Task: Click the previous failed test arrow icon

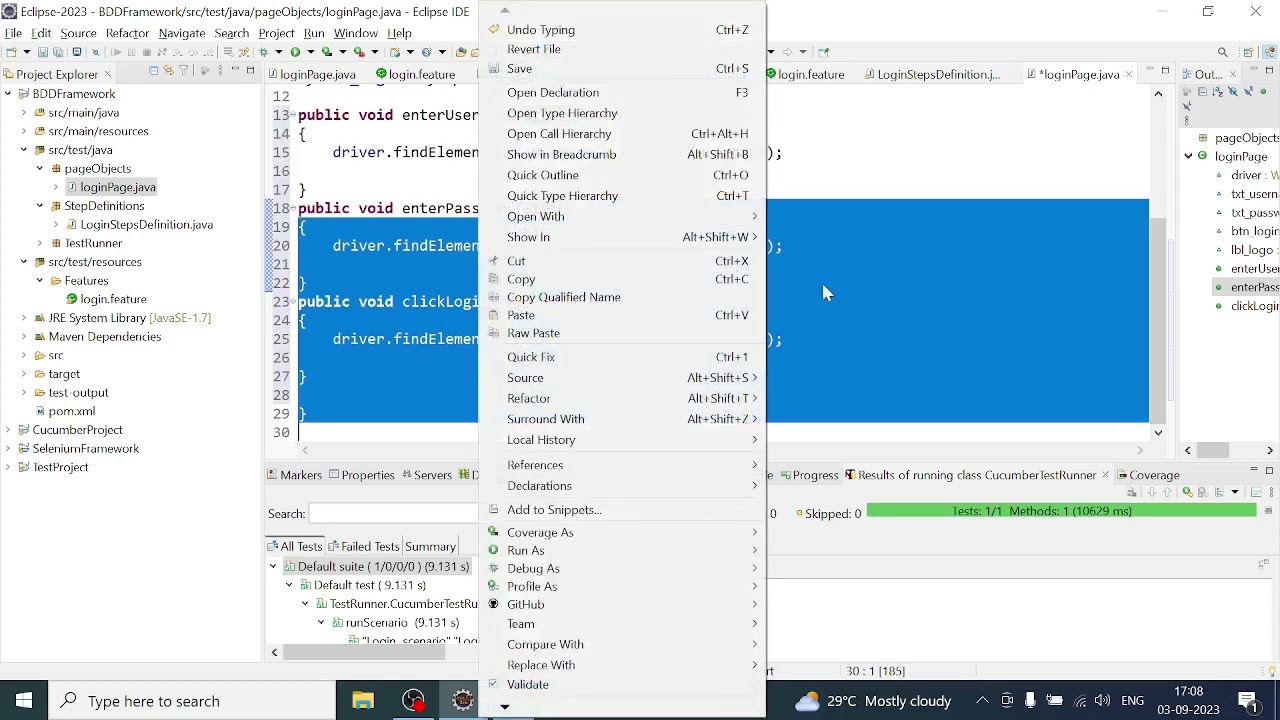Action: click(x=1168, y=493)
